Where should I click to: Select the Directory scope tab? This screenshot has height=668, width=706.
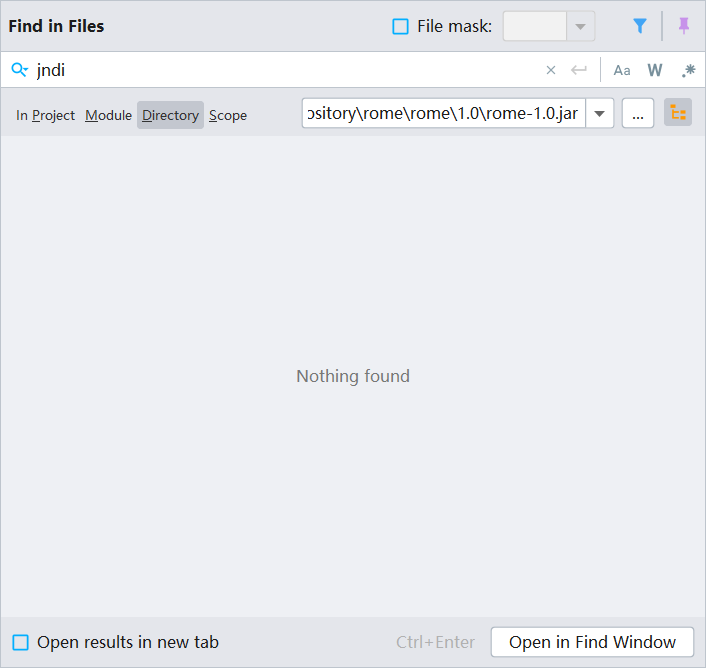pyautogui.click(x=170, y=115)
